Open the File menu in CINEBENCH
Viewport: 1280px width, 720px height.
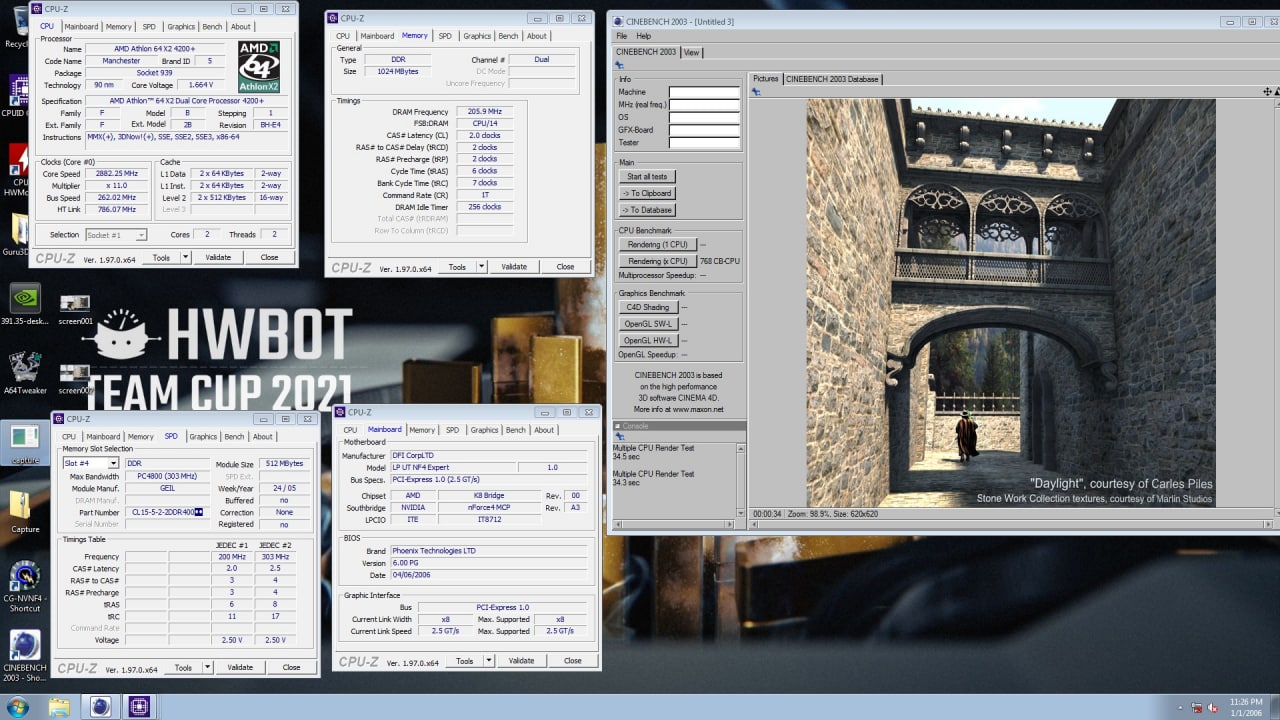(622, 36)
